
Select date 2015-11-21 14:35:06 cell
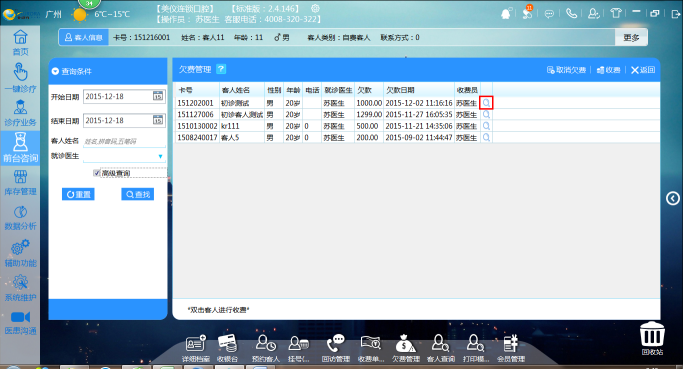419,126
